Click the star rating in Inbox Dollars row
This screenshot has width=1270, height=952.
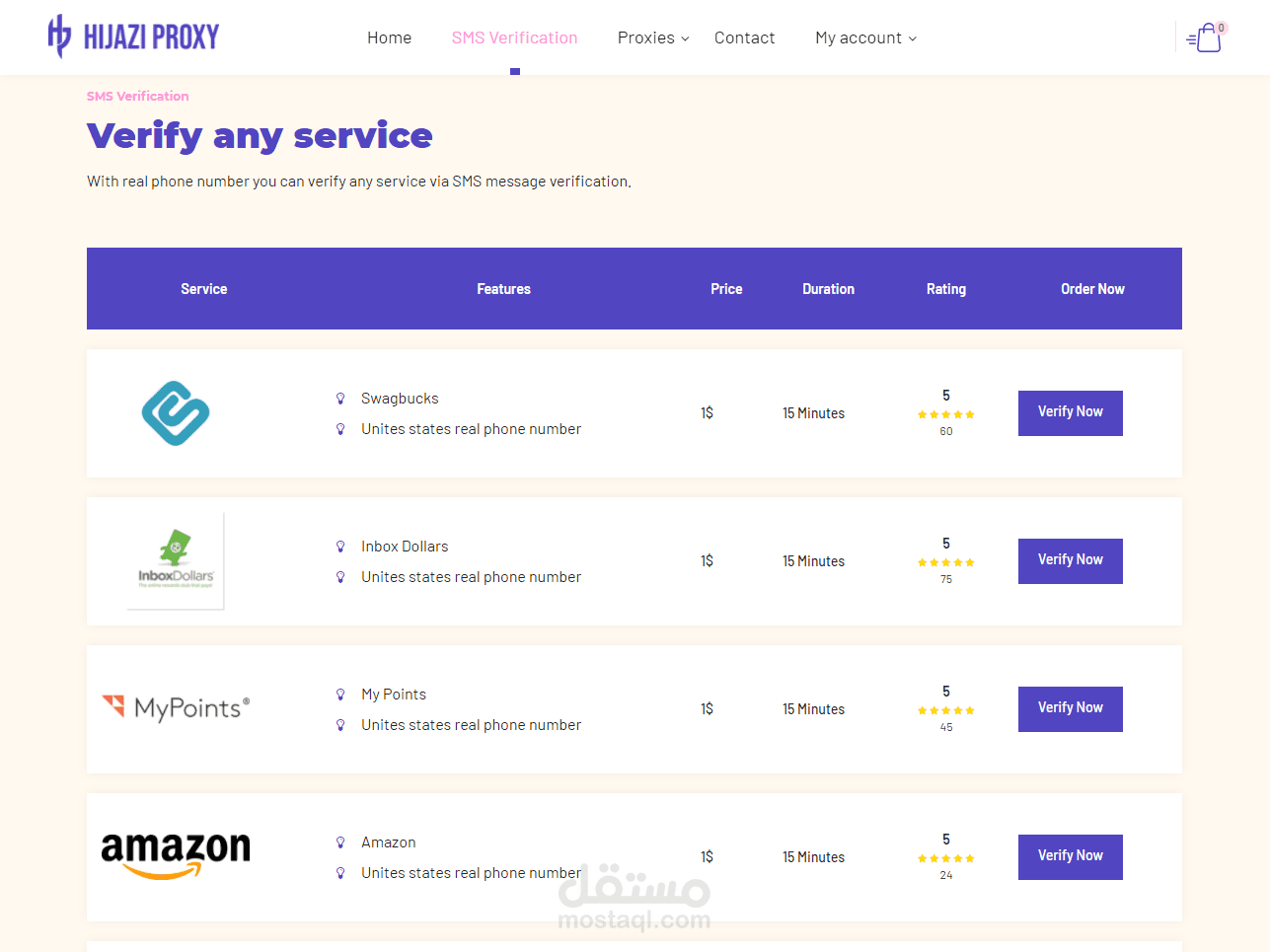tap(946, 563)
